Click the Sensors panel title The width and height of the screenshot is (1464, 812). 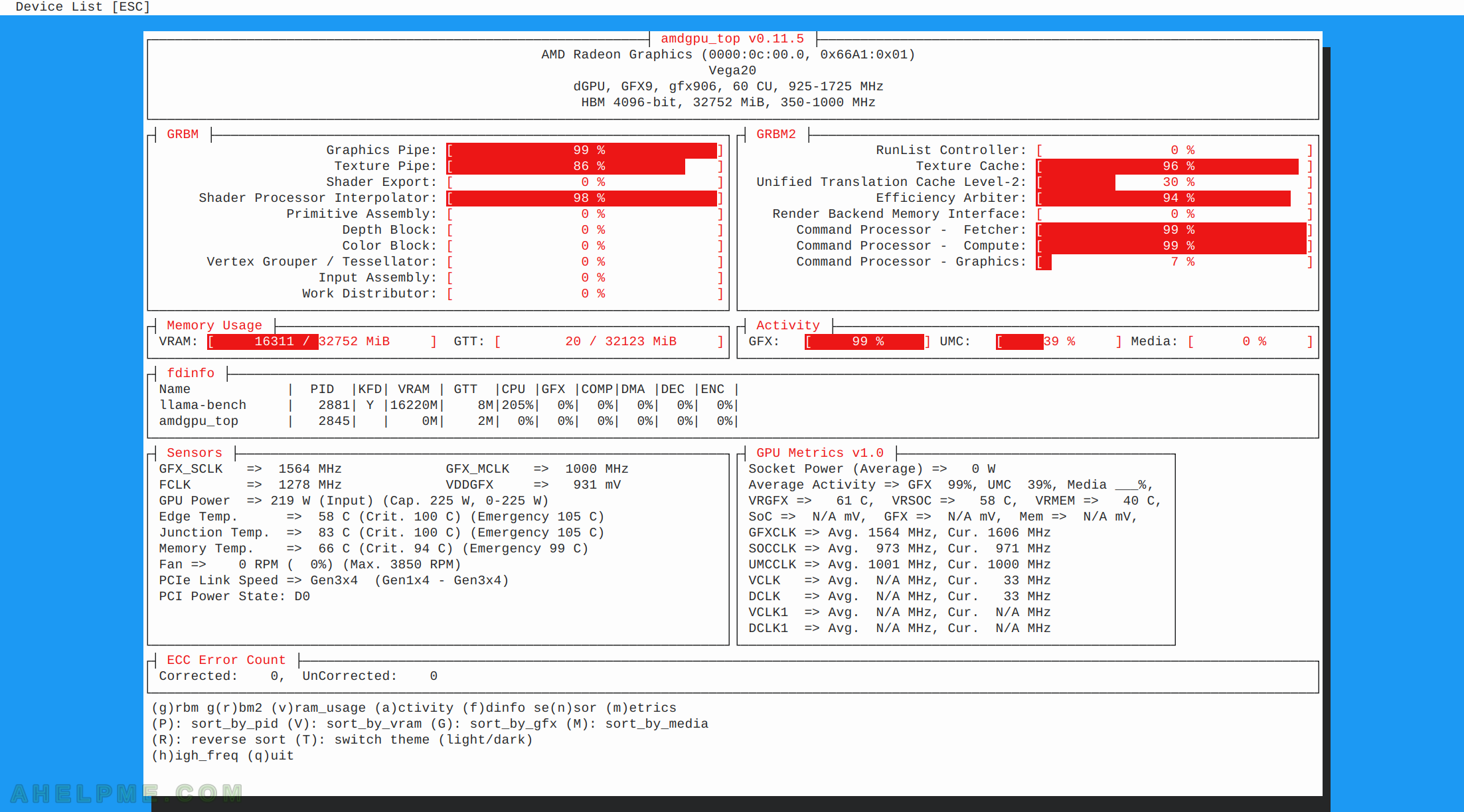(x=195, y=453)
